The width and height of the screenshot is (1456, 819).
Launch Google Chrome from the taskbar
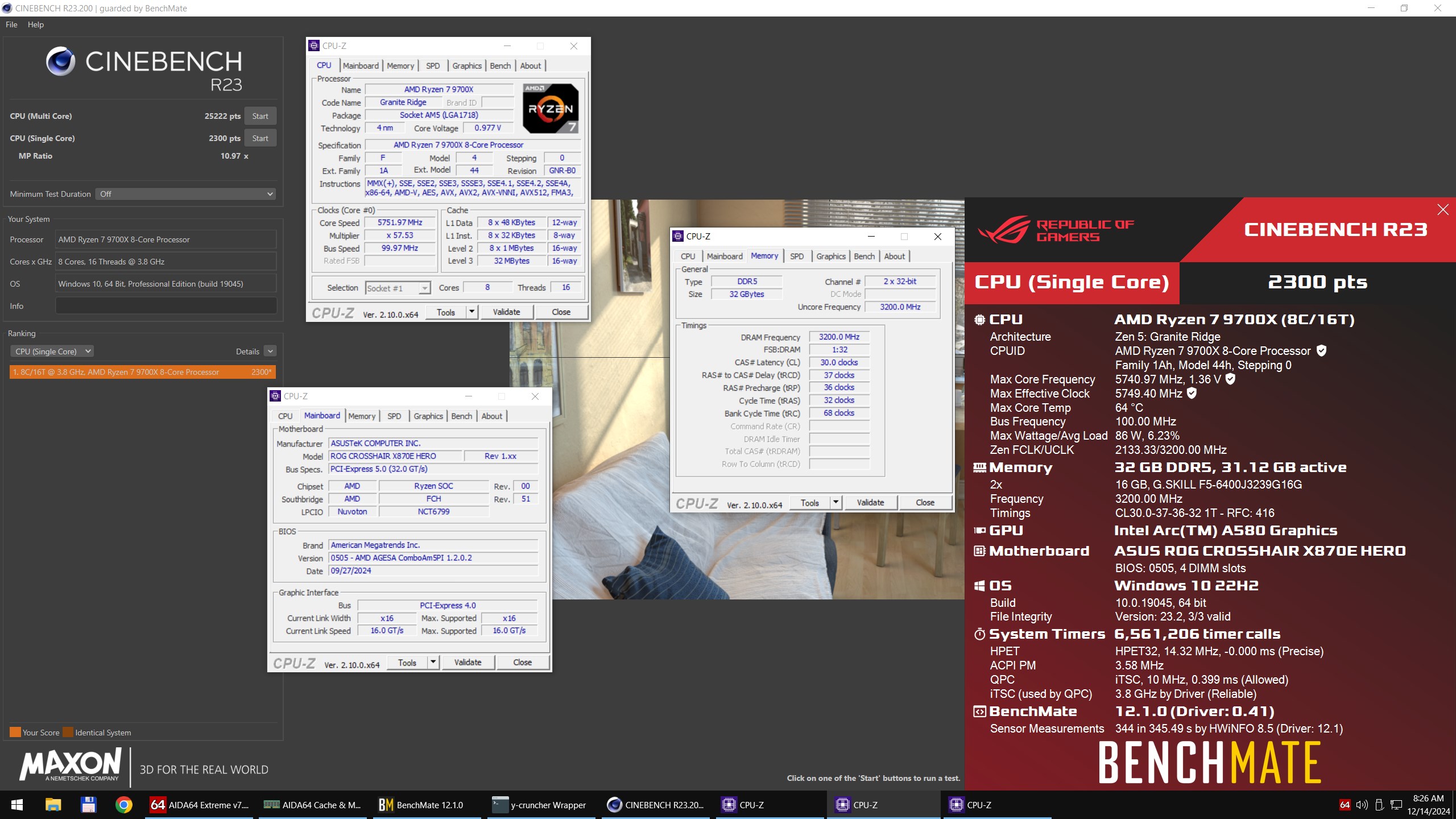(124, 805)
